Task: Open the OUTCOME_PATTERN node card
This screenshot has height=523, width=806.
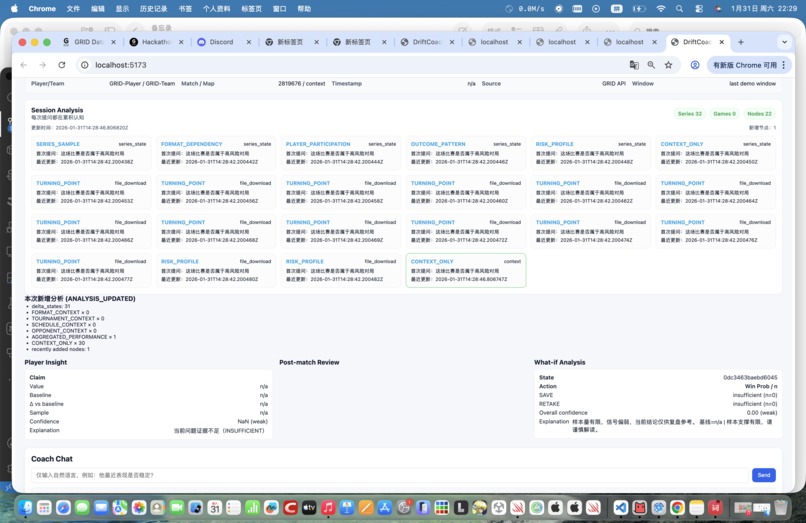Action: pyautogui.click(x=466, y=153)
